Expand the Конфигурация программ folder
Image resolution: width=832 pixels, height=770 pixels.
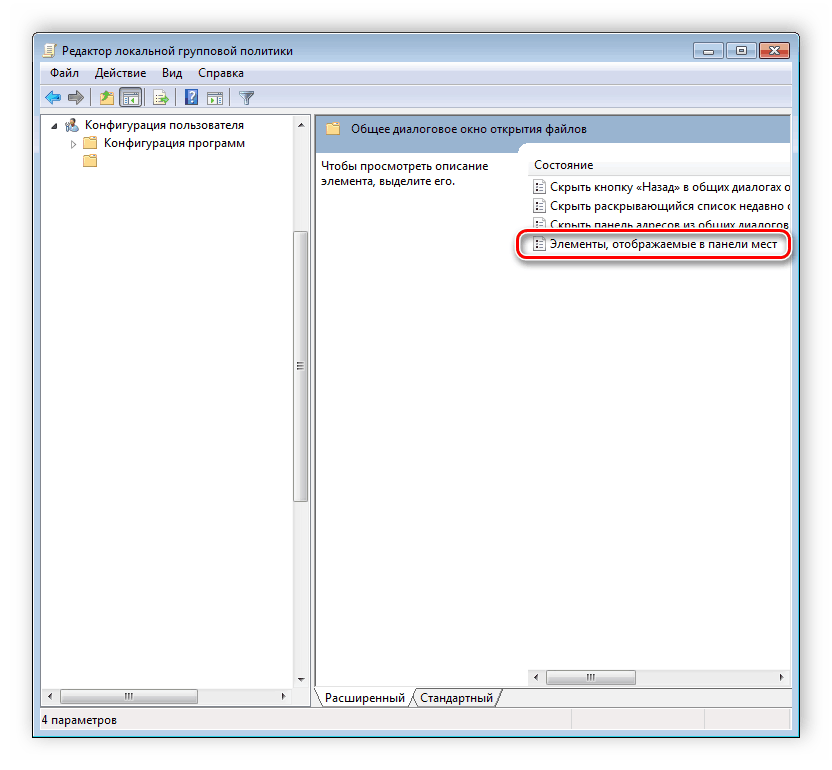coord(73,144)
